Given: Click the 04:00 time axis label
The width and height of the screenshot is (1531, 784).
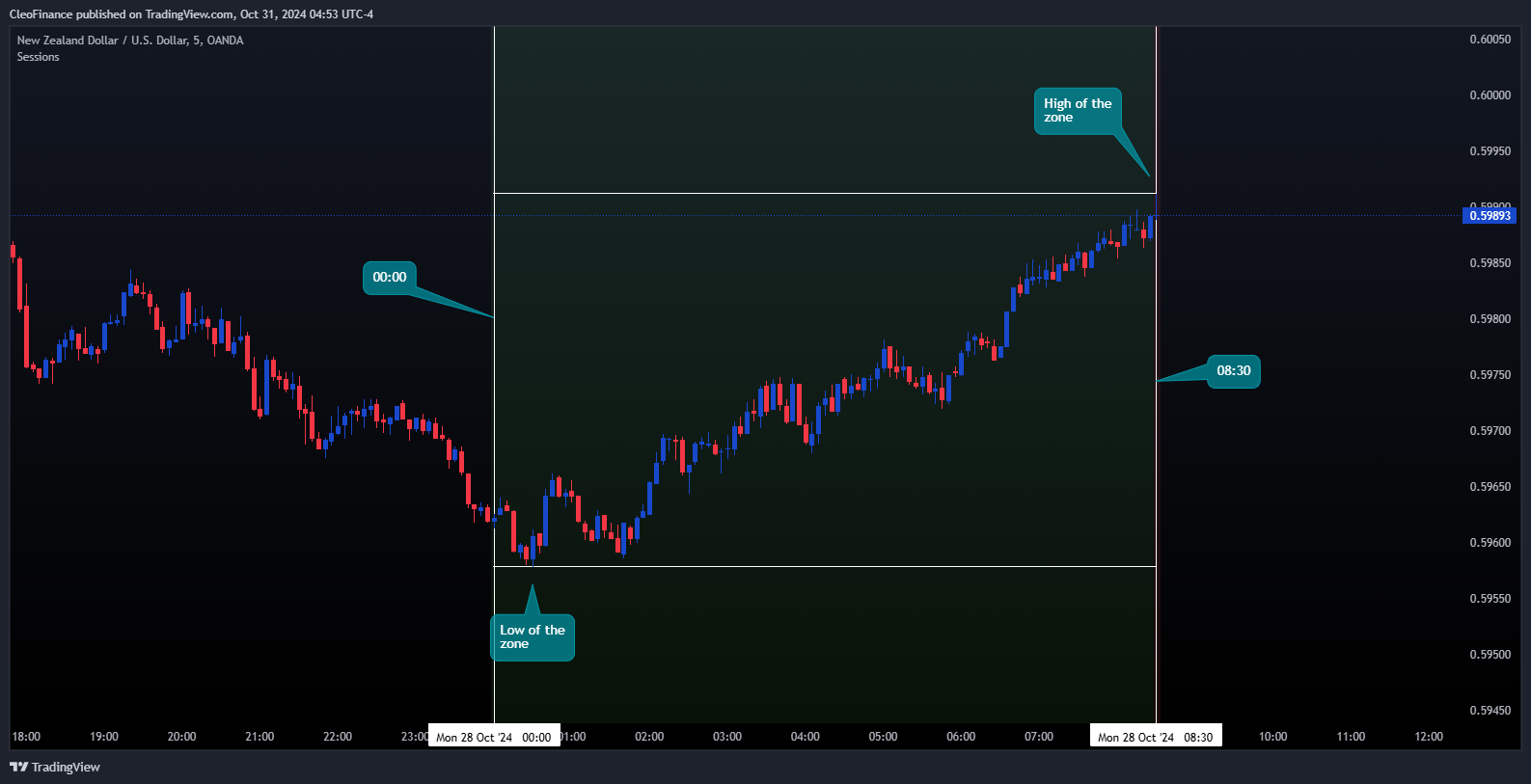Looking at the screenshot, I should [806, 737].
